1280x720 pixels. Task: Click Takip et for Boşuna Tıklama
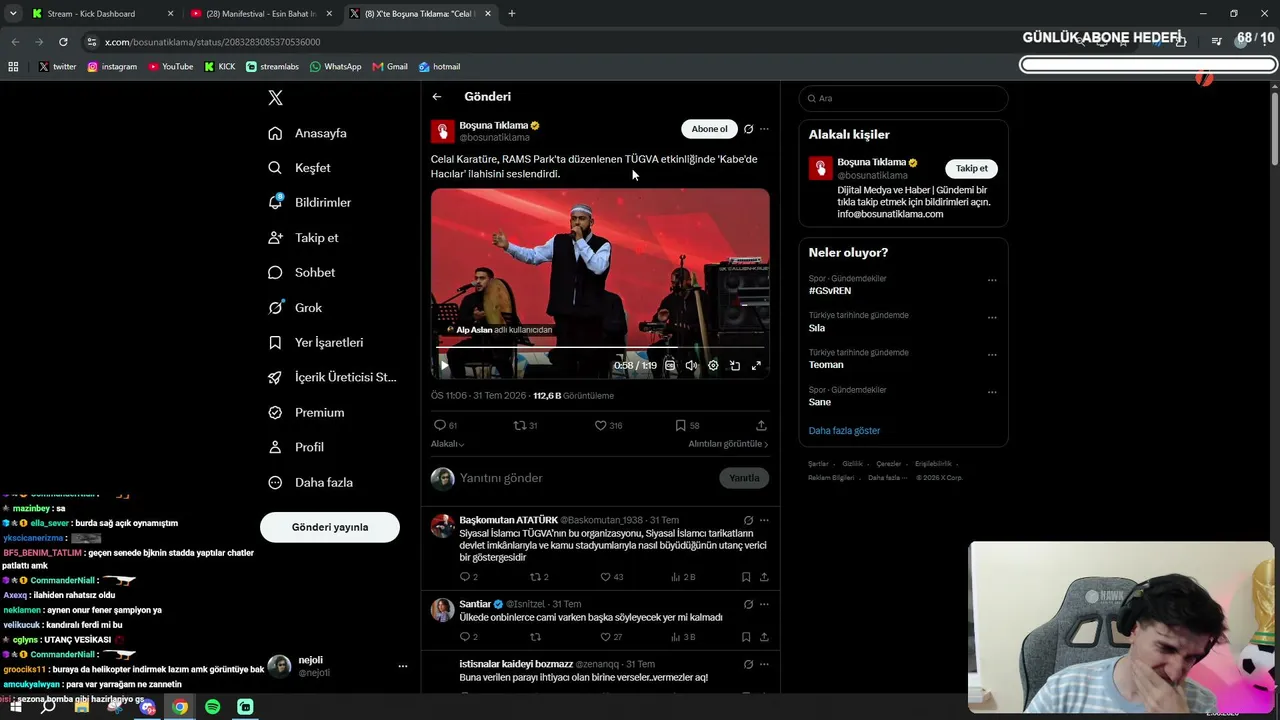point(971,168)
